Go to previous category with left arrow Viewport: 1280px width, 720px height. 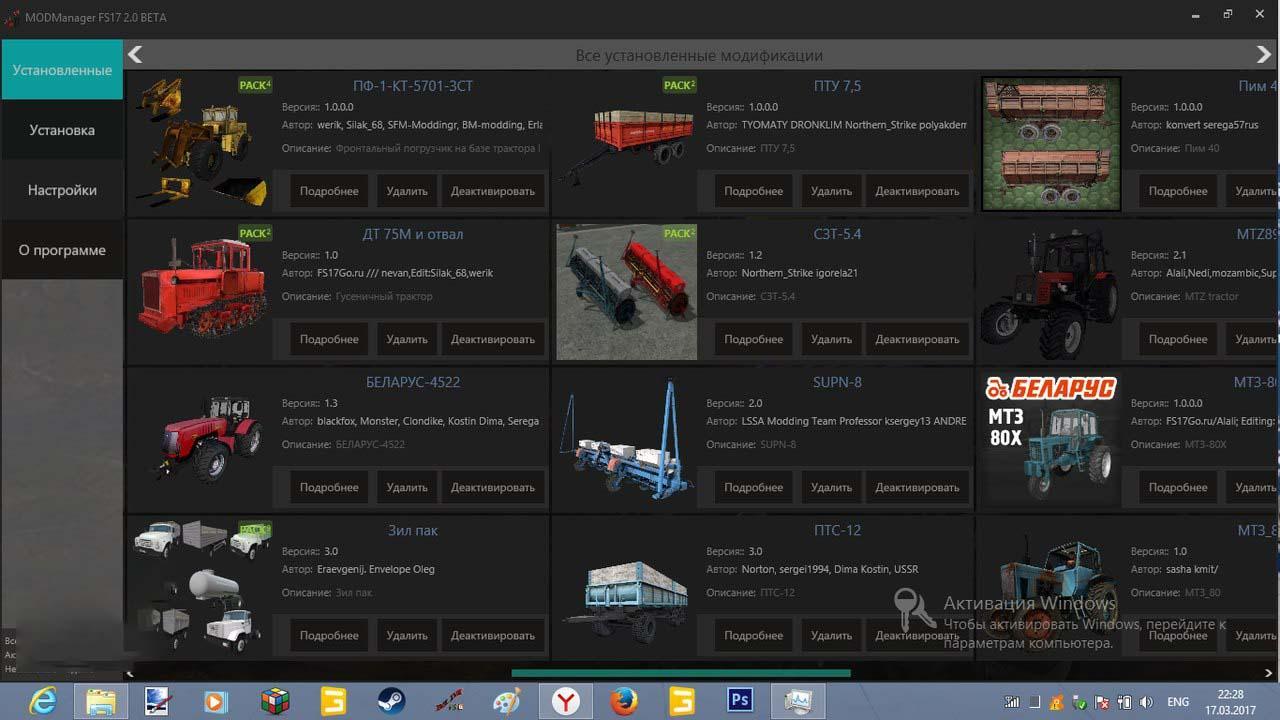136,55
